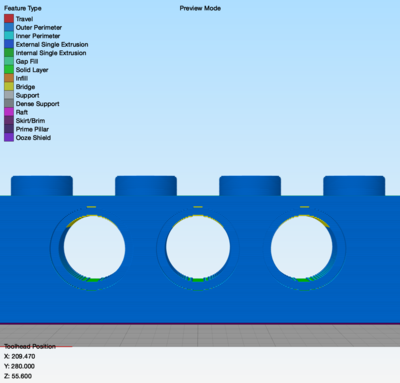Image resolution: width=400 pixels, height=383 pixels.
Task: Click the 'Internal Single Extrusion' label
Action: [x=51, y=53]
